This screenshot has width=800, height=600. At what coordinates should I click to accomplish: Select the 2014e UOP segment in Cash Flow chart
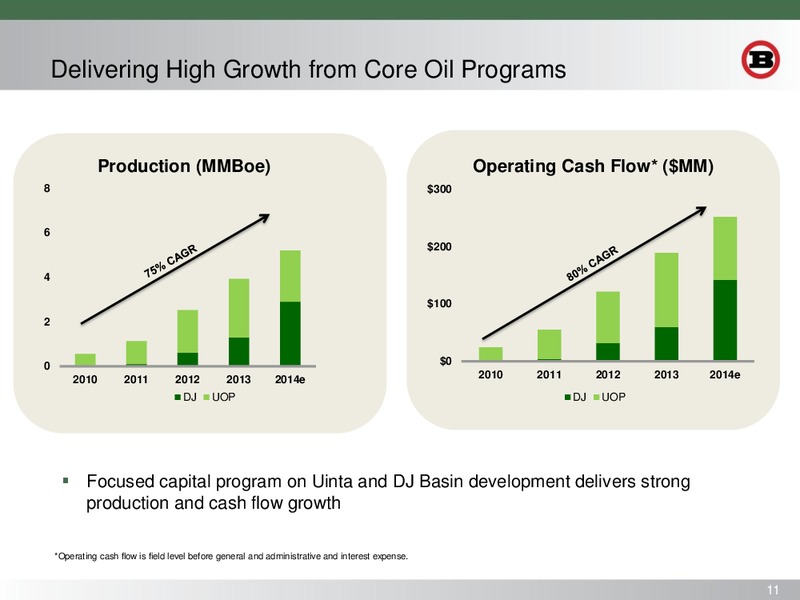coord(725,248)
